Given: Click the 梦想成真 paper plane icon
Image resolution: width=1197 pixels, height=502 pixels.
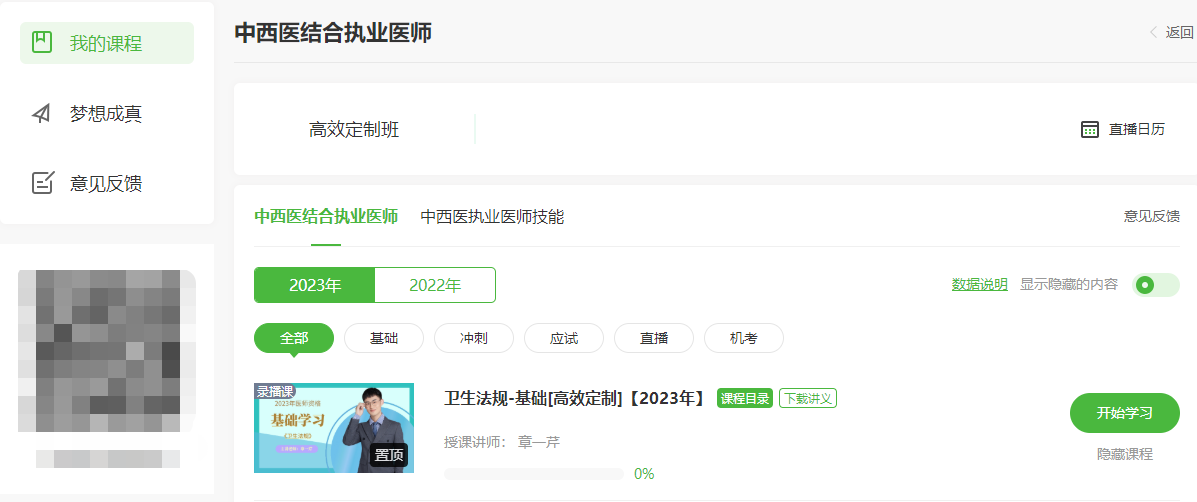Looking at the screenshot, I should 42,113.
